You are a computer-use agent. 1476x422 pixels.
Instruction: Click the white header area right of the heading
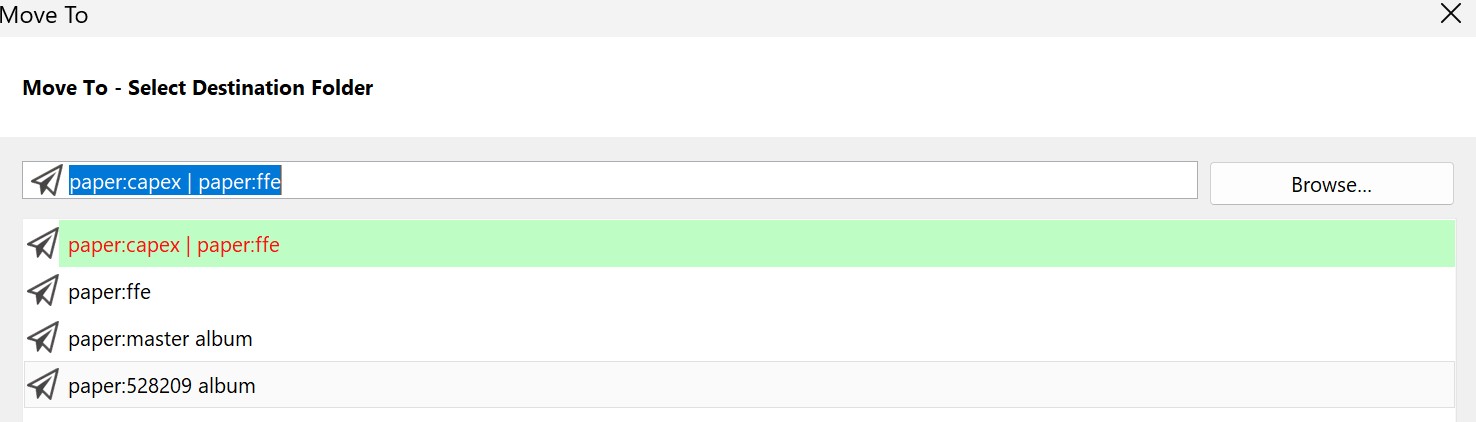click(900, 88)
